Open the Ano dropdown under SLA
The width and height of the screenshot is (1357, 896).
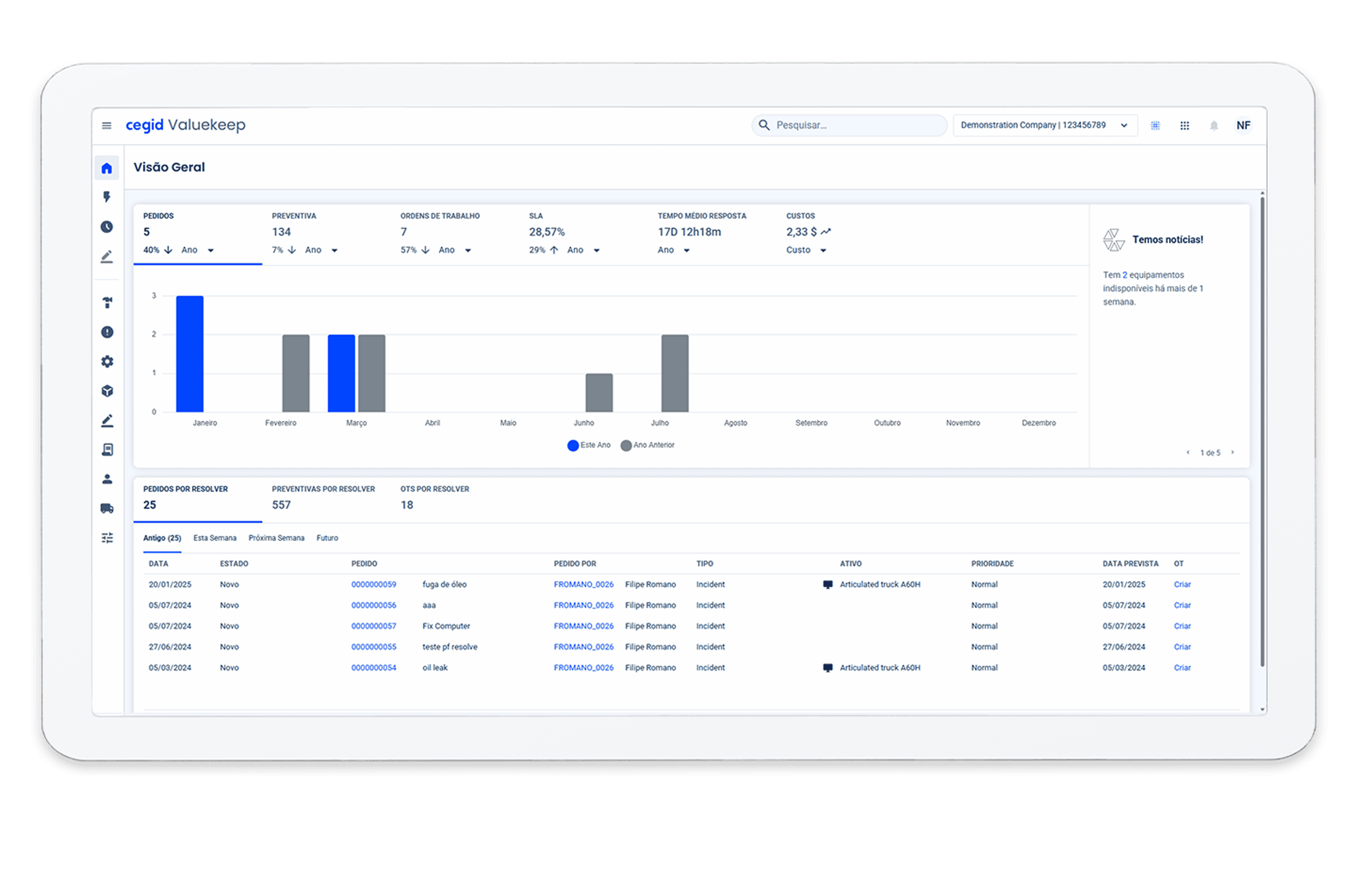(x=583, y=250)
